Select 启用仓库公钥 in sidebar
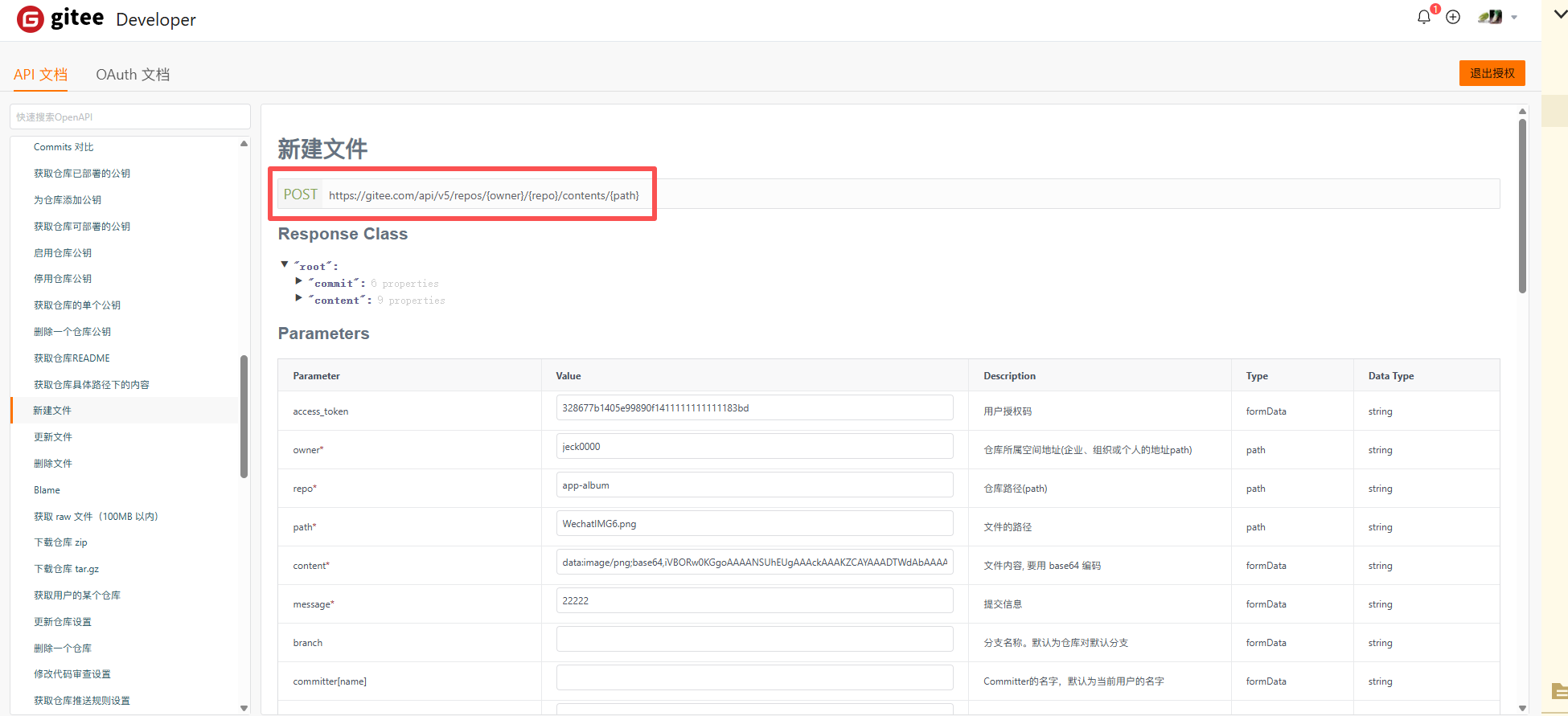 coord(63,253)
